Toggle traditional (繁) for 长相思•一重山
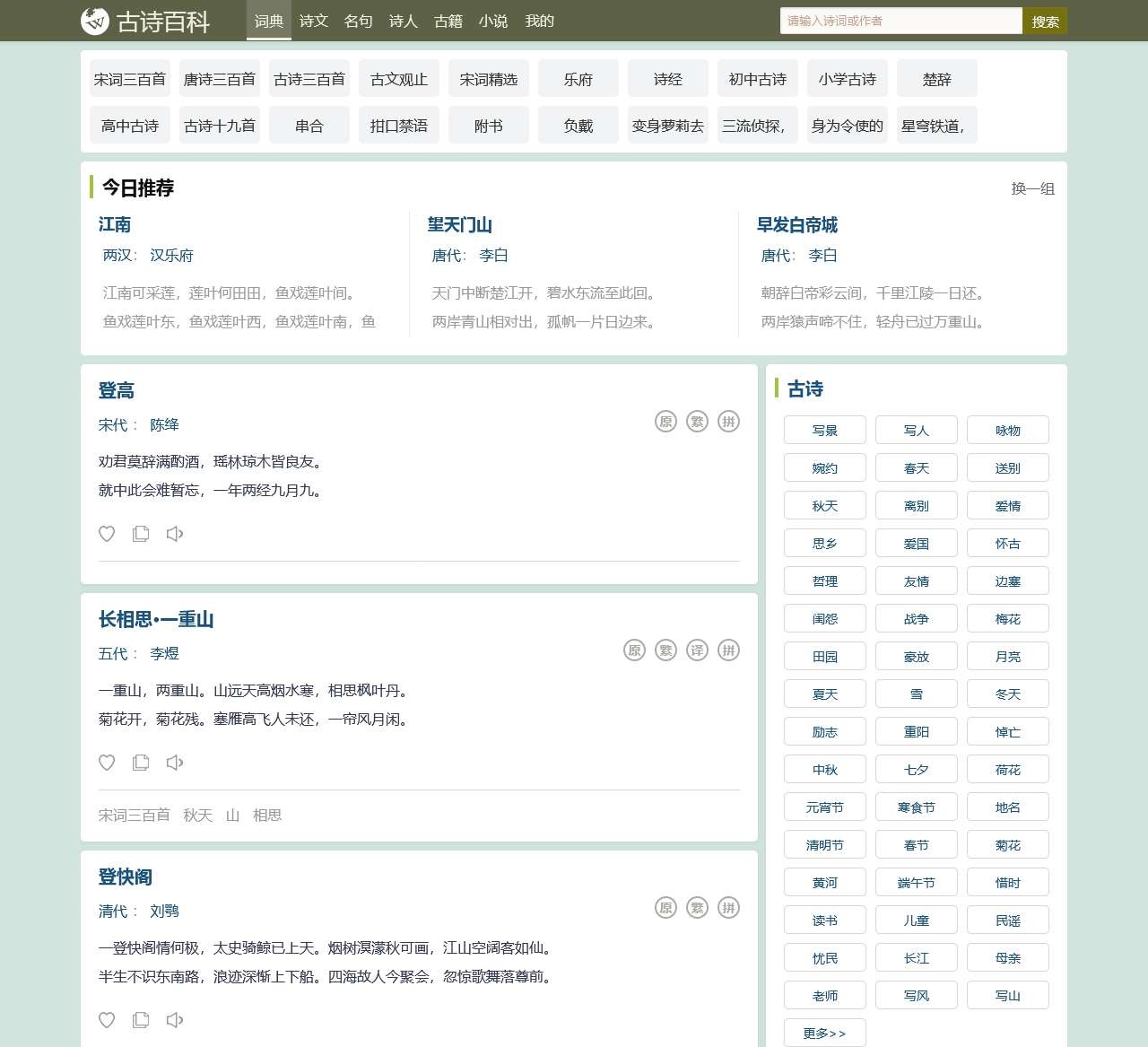 tap(665, 650)
